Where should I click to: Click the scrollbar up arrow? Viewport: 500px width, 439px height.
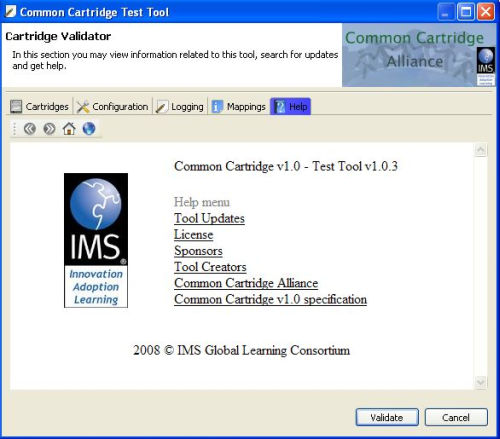click(x=480, y=150)
